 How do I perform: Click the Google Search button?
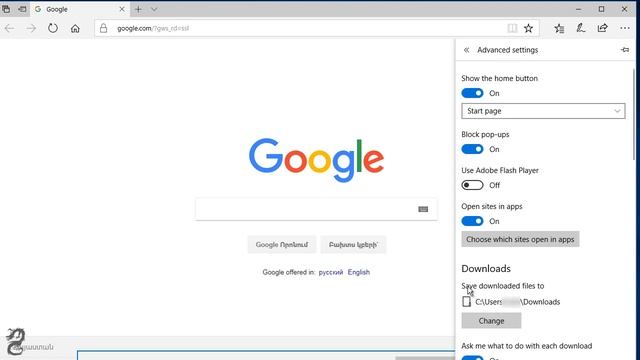(282, 245)
